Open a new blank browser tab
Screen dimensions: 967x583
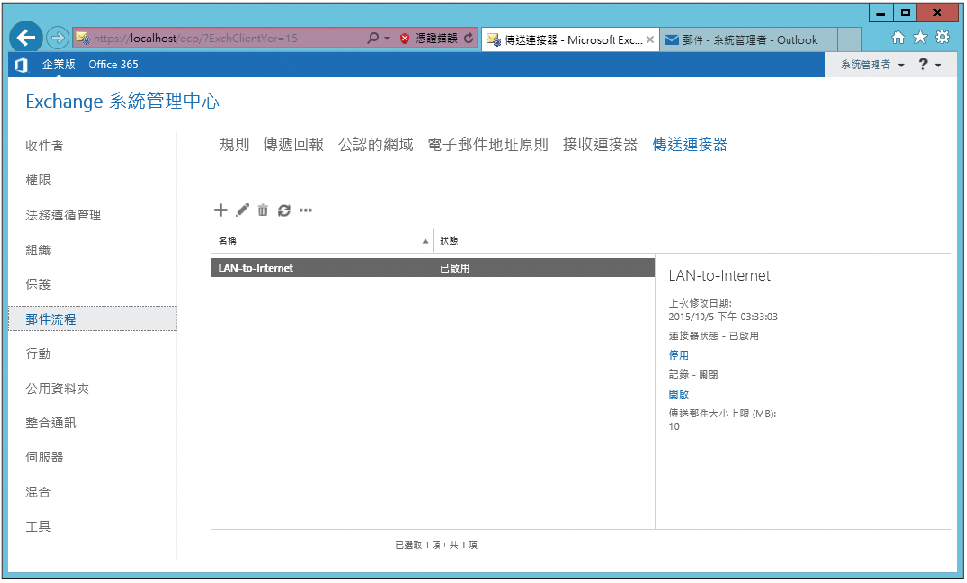pos(850,40)
